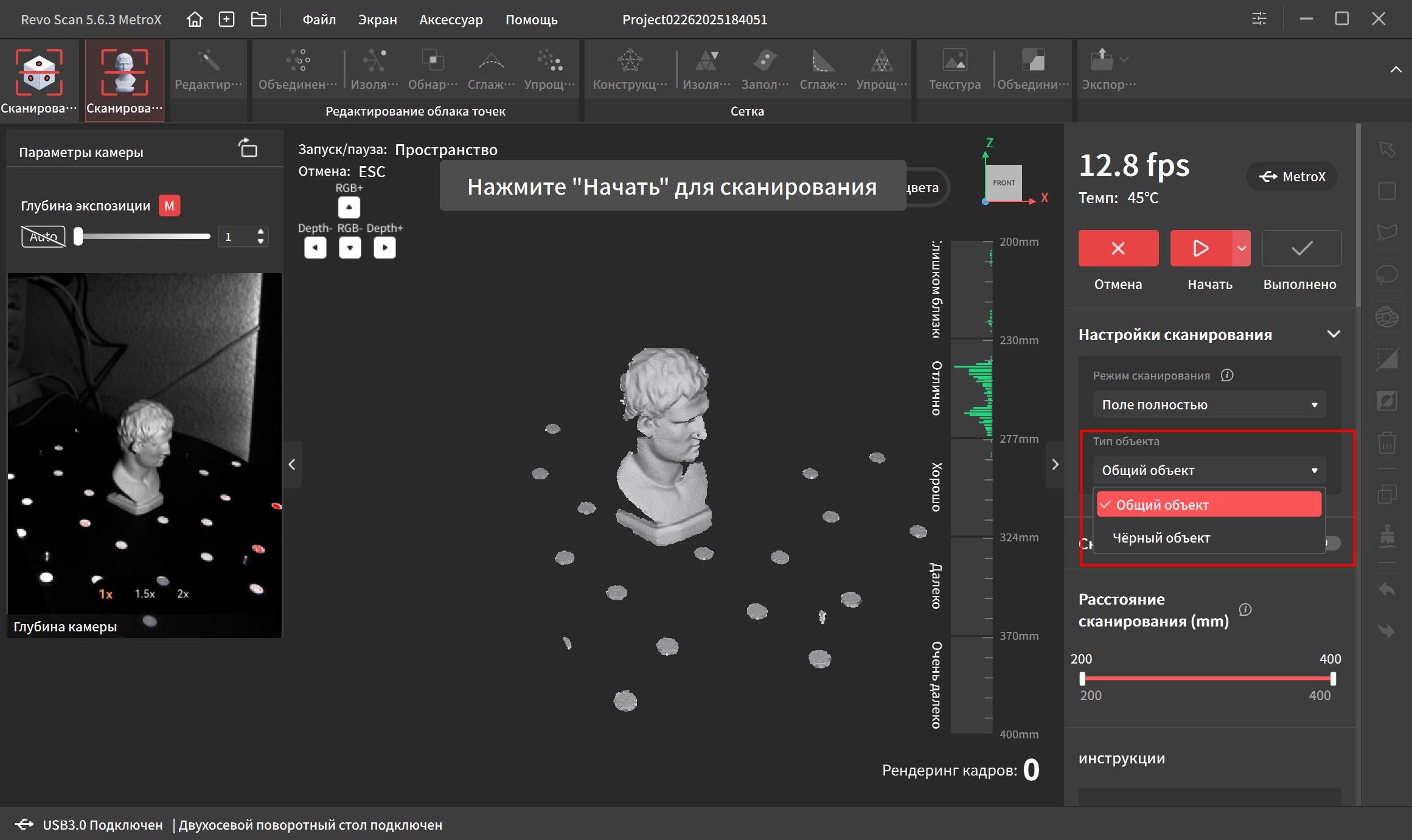Screen dimensions: 1412x840
Task: Click the home icon in title bar
Action: (195, 19)
